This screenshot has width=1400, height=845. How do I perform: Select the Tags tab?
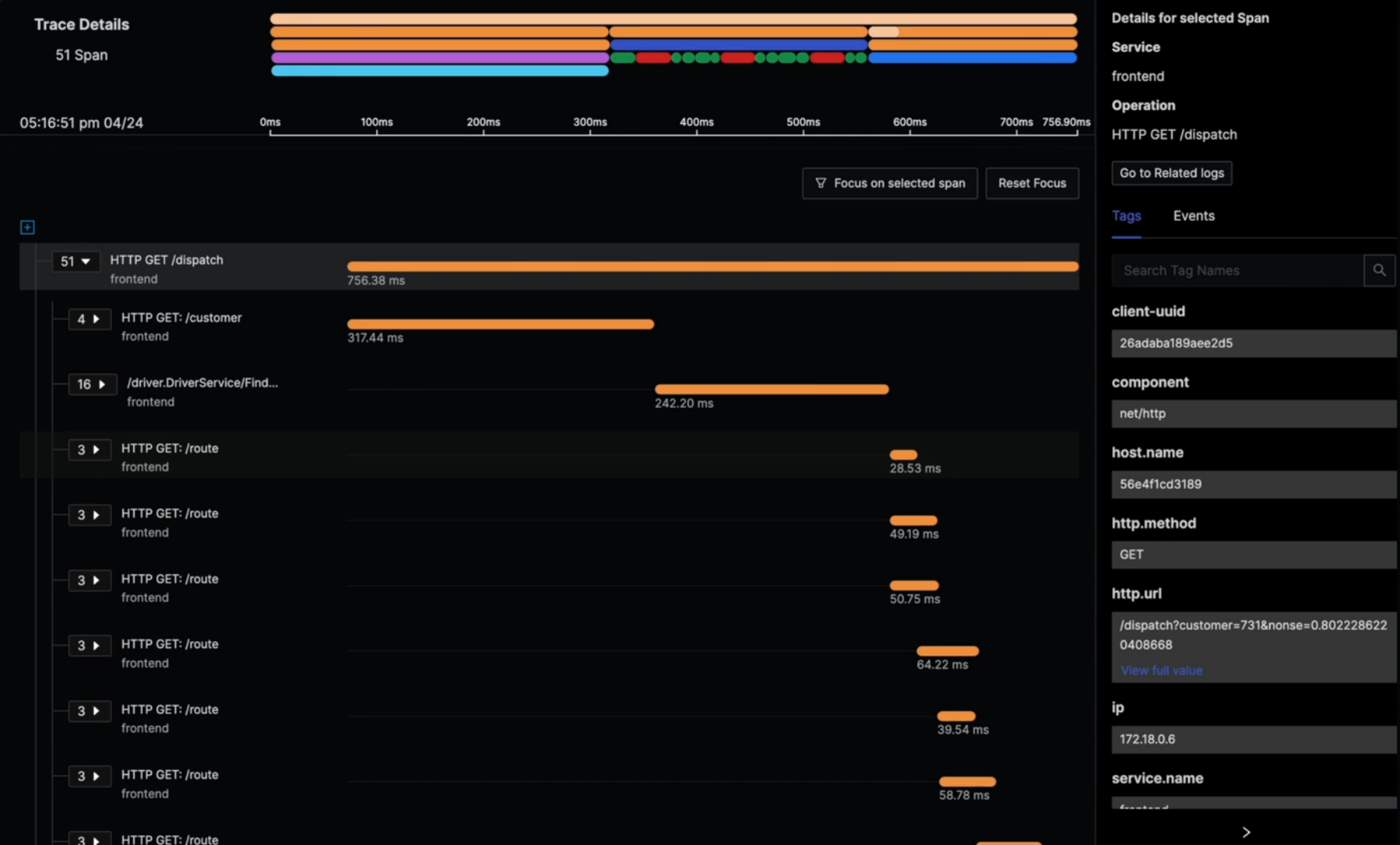[x=1126, y=216]
